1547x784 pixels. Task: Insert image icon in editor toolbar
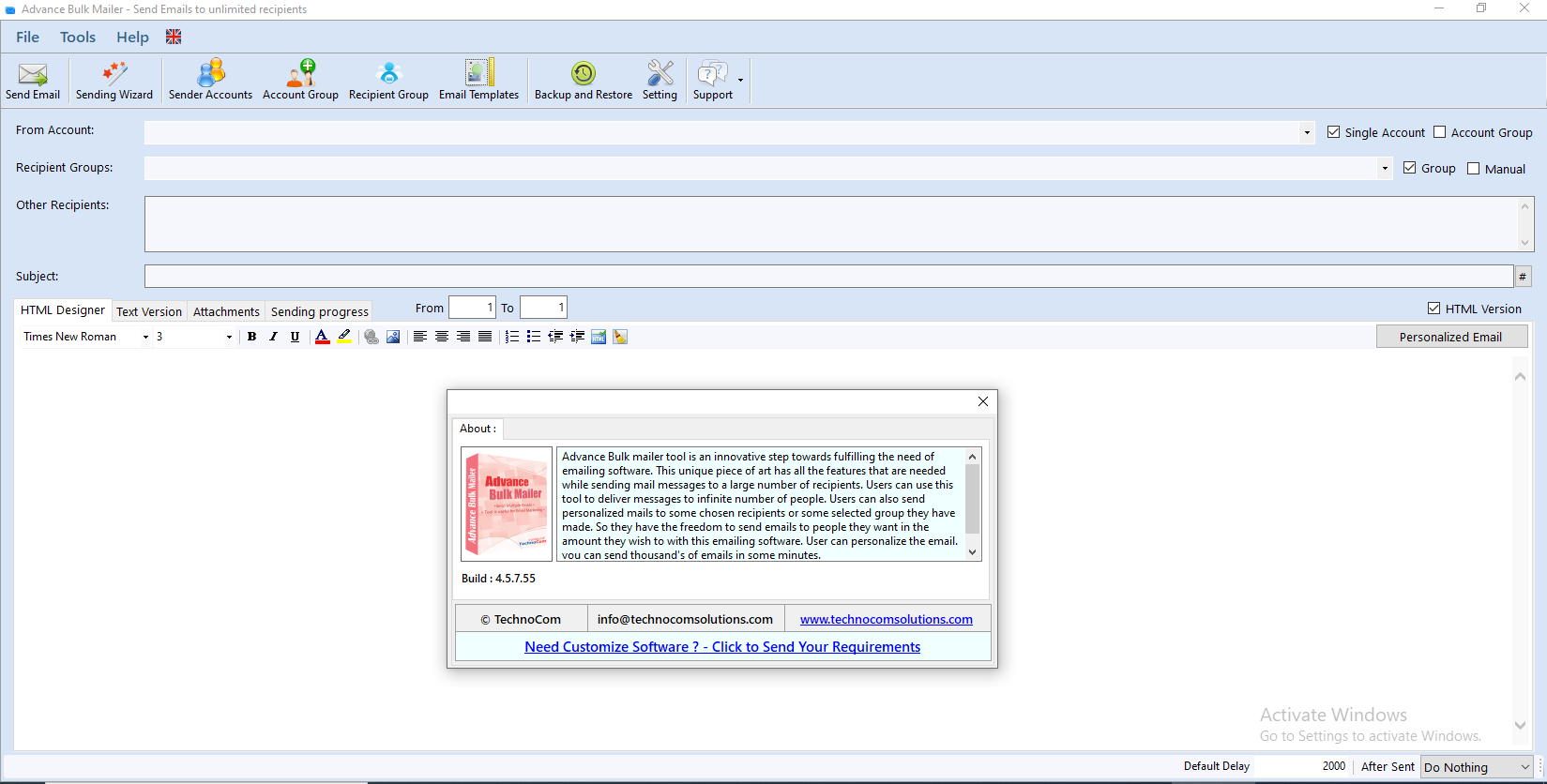click(x=393, y=337)
